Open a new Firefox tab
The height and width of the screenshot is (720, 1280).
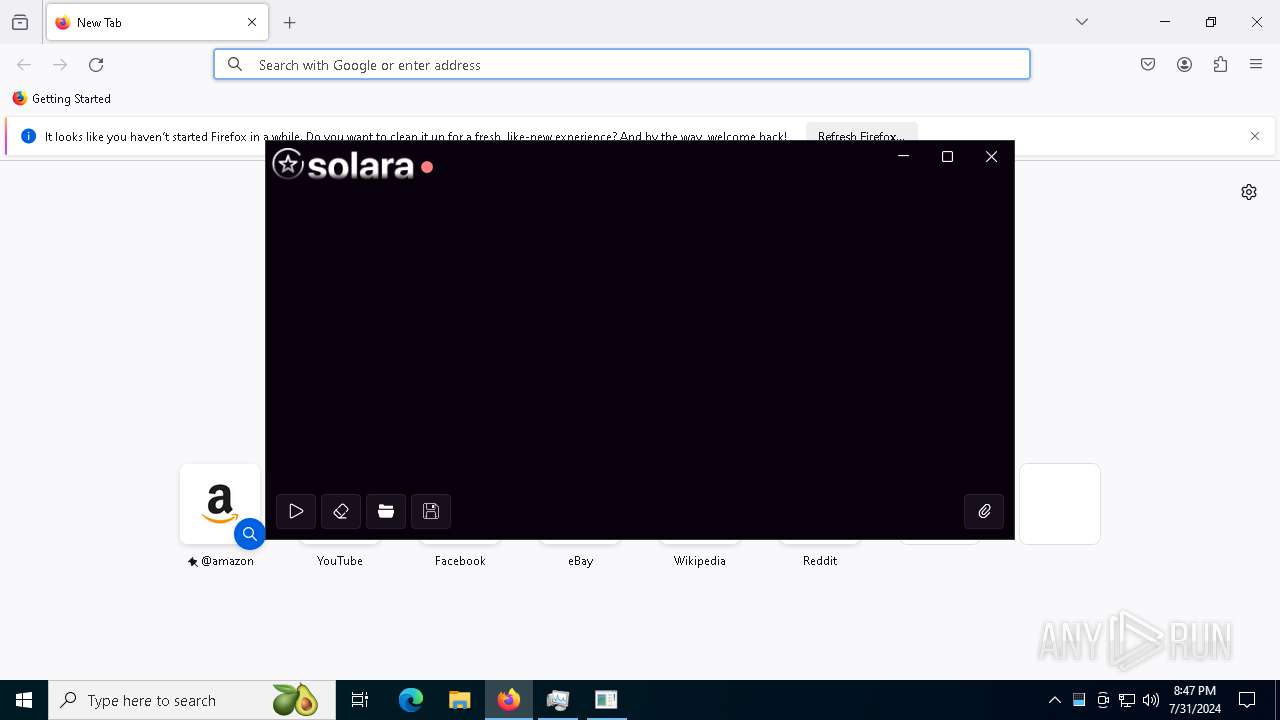click(x=290, y=22)
